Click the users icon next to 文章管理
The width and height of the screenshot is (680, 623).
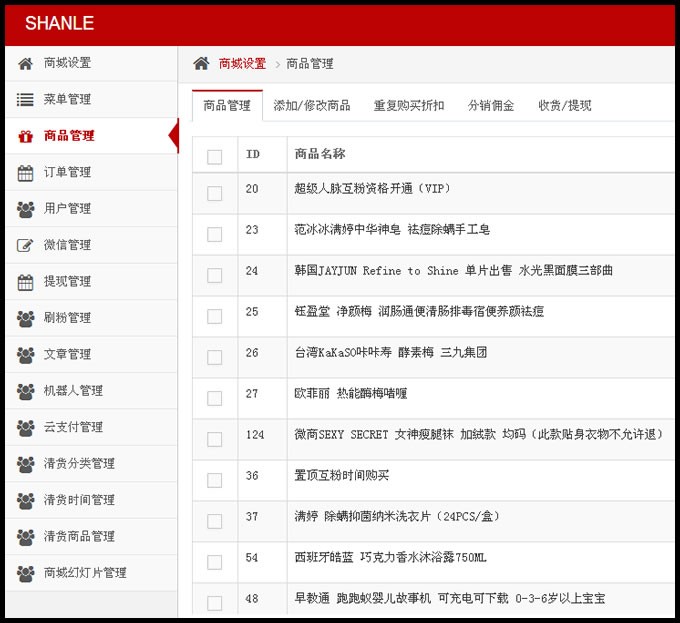coord(25,355)
